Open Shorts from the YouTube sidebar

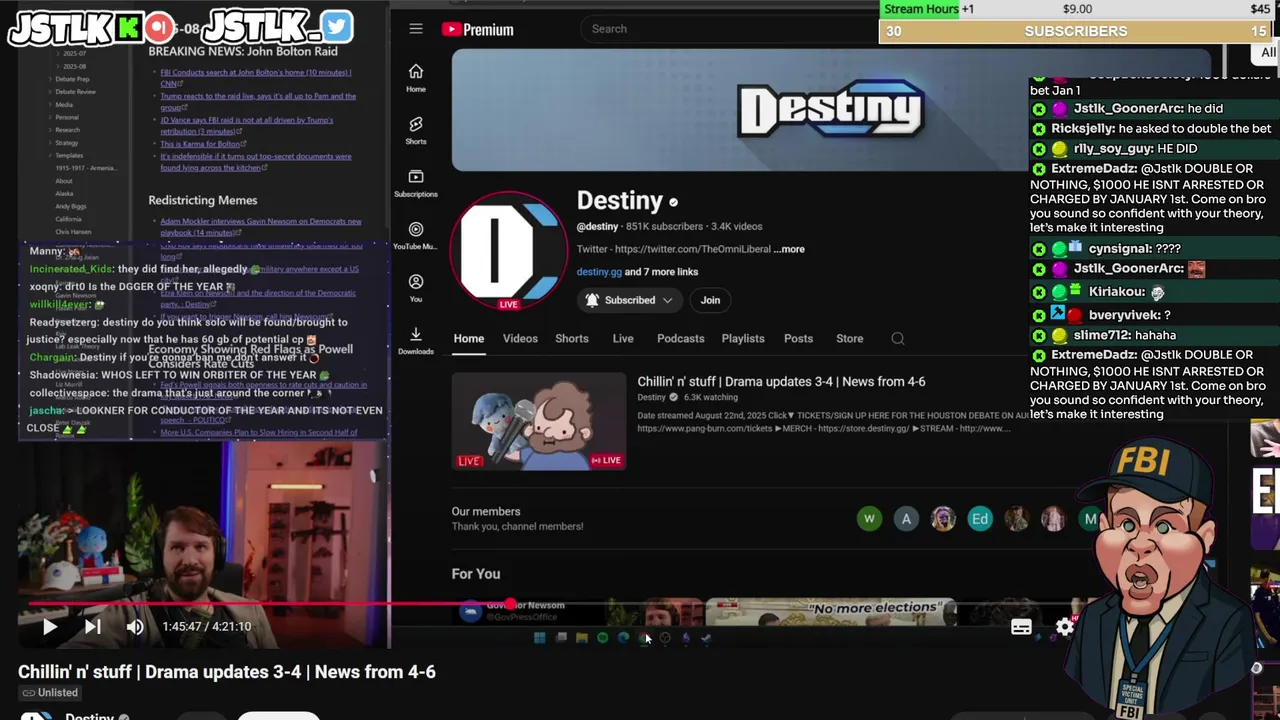pos(416,130)
